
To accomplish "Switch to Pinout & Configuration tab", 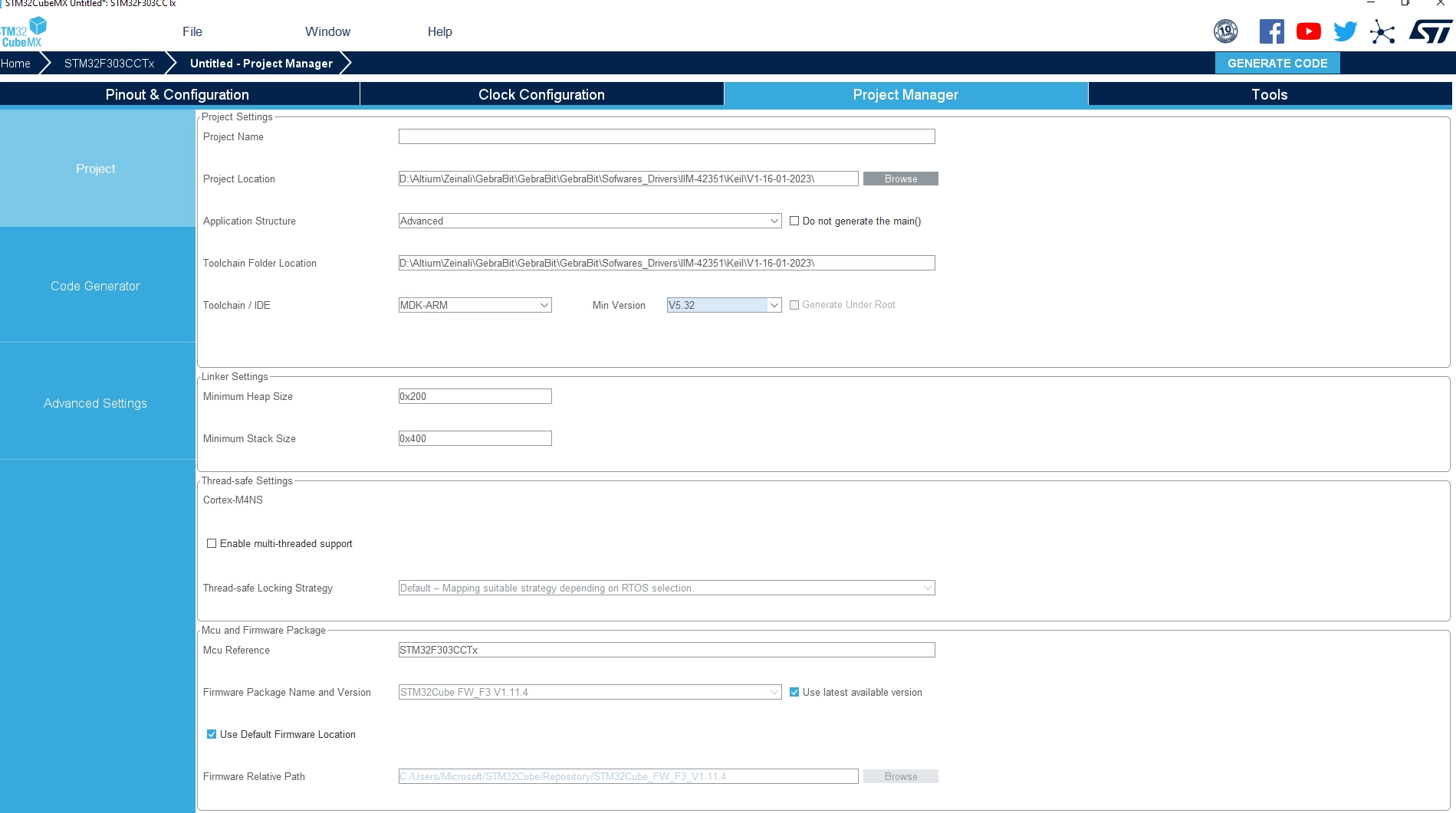I will (178, 94).
